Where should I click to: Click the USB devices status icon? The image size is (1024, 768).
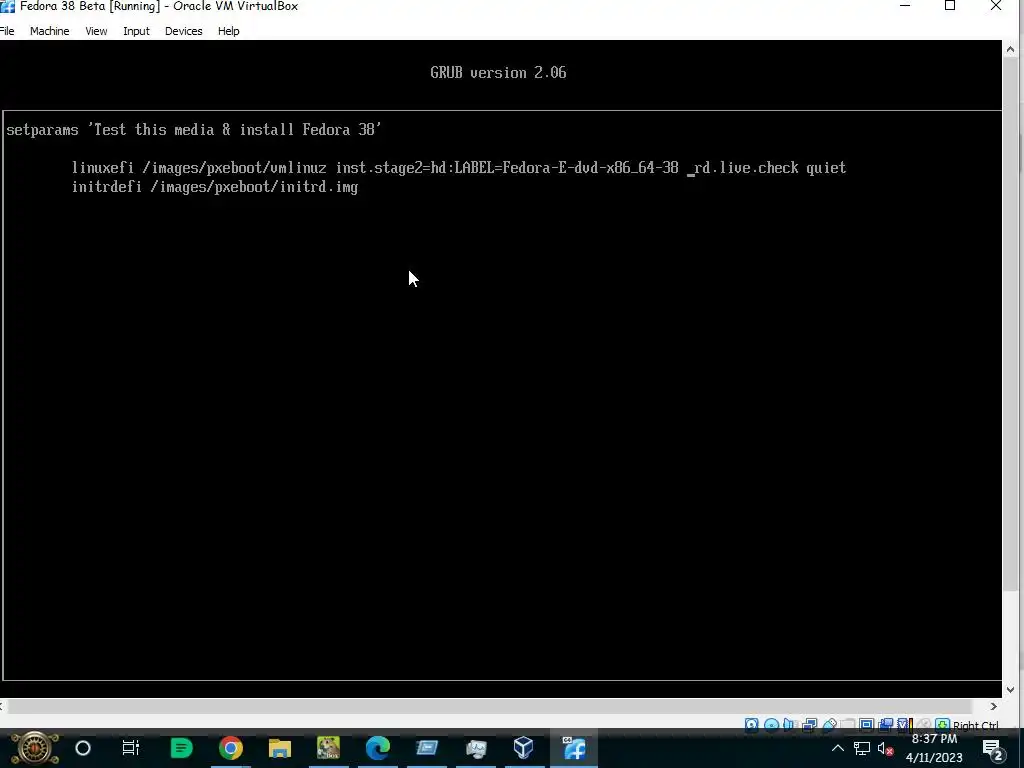pyautogui.click(x=830, y=725)
